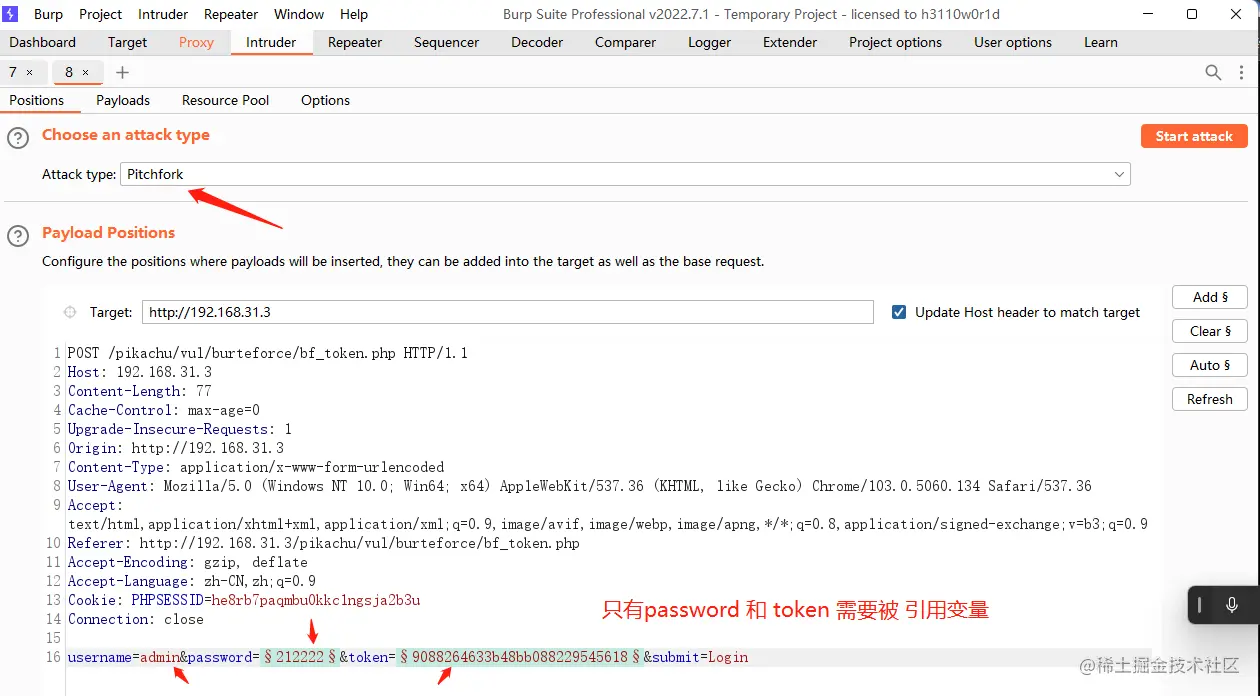The width and height of the screenshot is (1260, 696).
Task: Select Intruder attack tab 8
Action: point(69,72)
